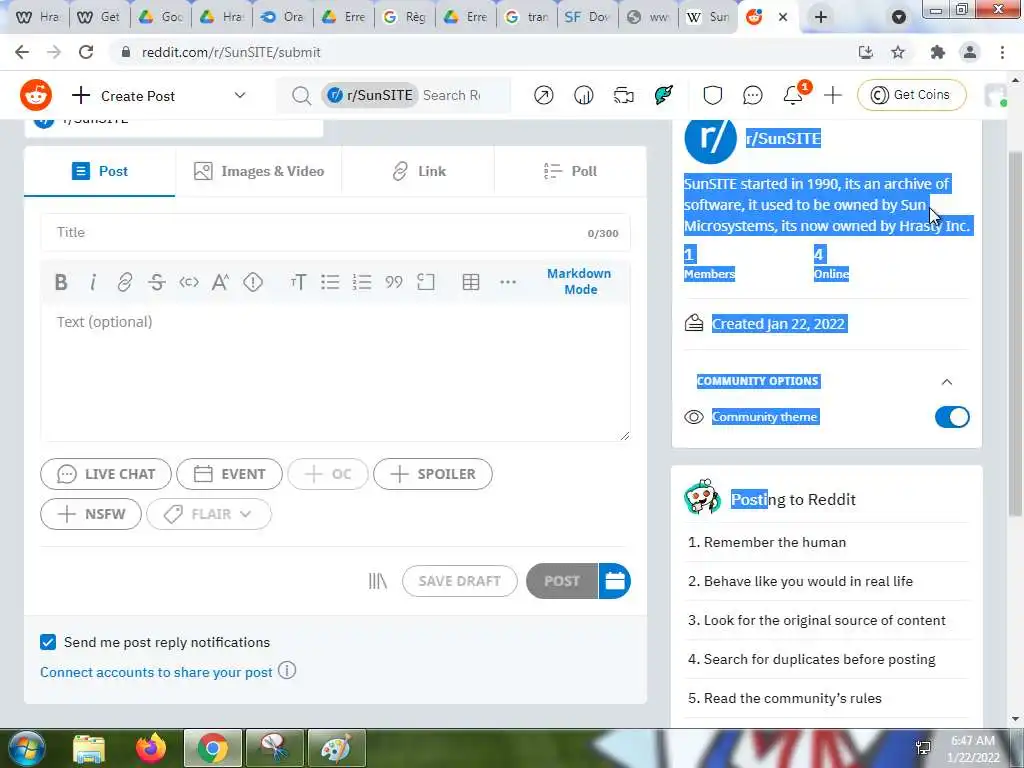Open a new browser tab
This screenshot has width=1024, height=768.
(x=821, y=17)
